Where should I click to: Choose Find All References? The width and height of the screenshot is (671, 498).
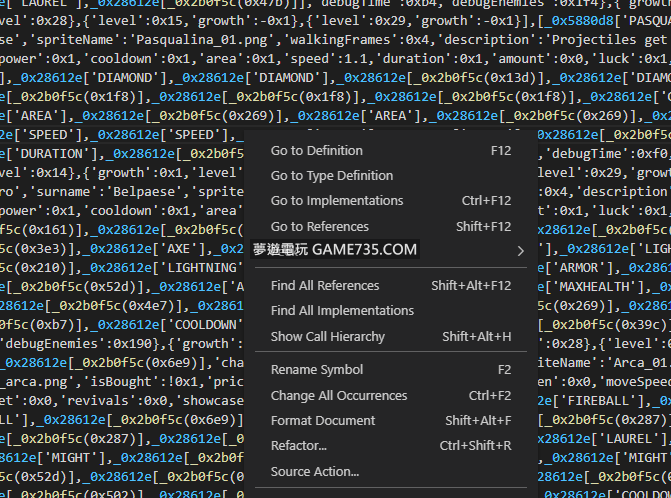point(324,286)
